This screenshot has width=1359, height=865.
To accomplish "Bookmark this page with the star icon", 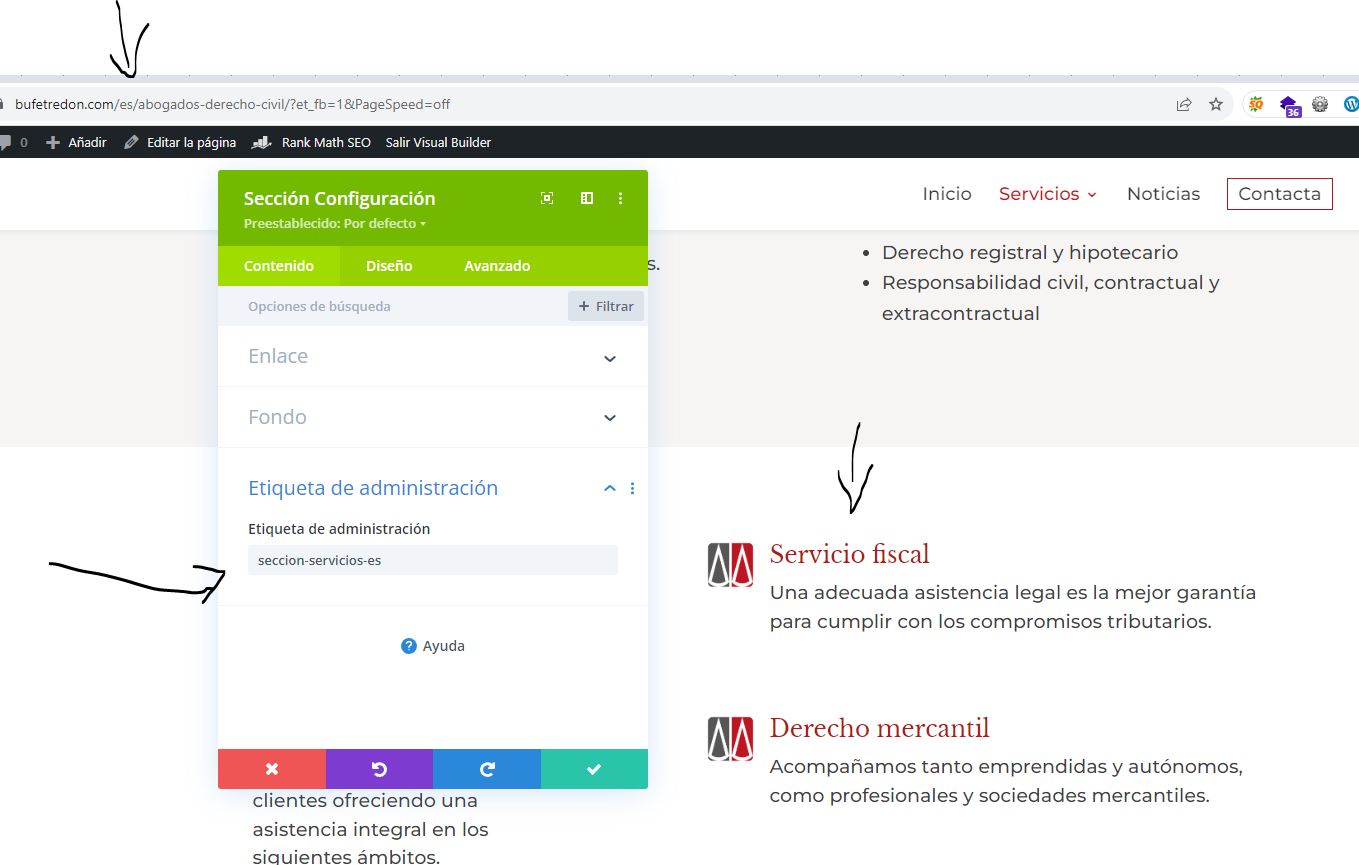I will pos(1216,104).
